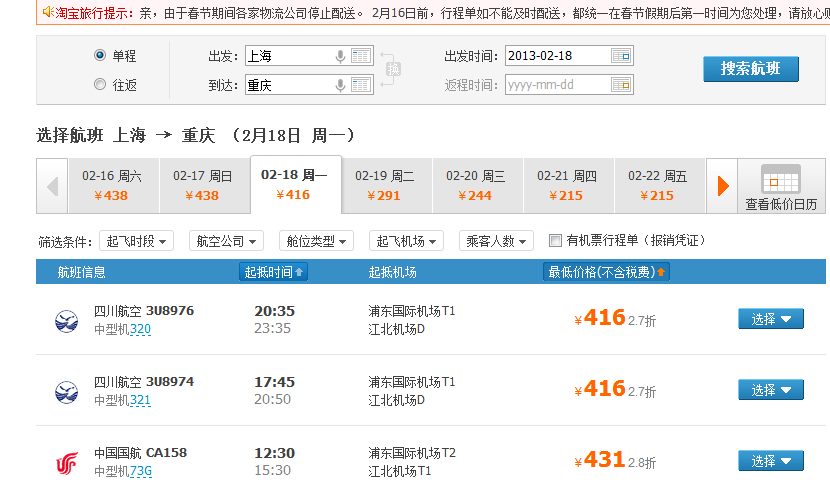Expand the 起飞机场 filter dropdown
The image size is (830, 485).
(x=407, y=241)
